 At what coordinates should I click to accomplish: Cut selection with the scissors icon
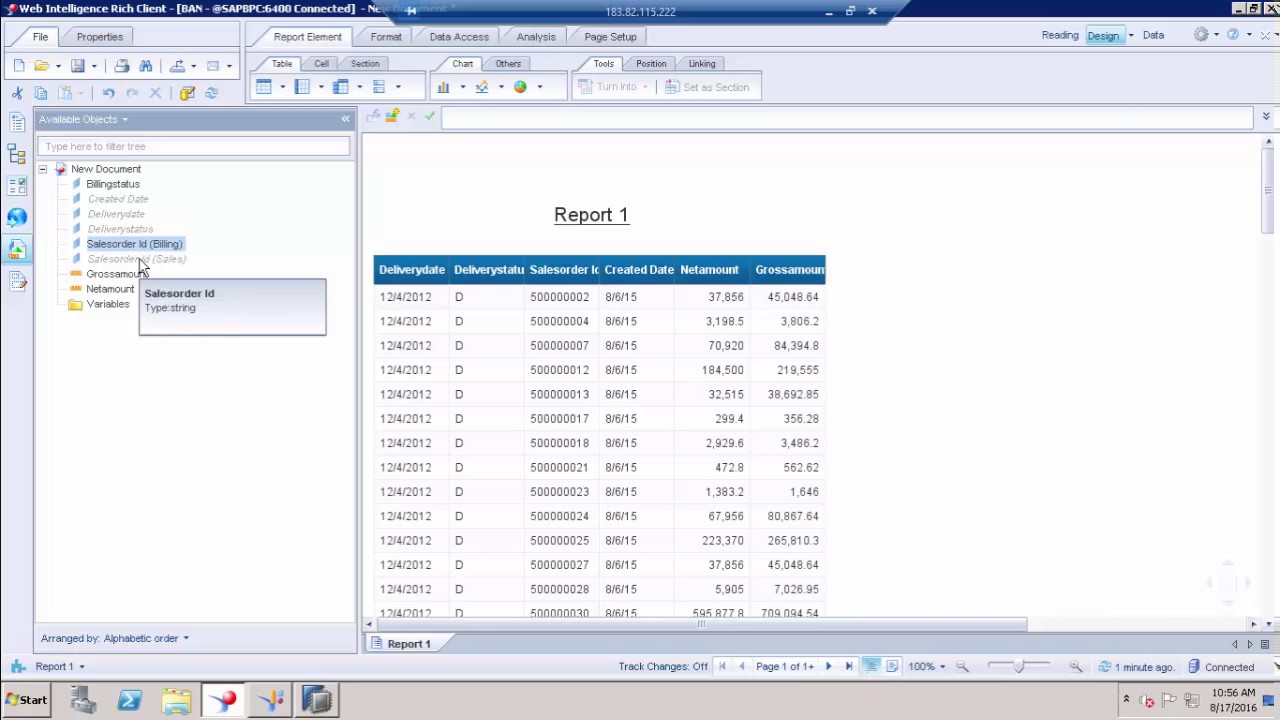click(x=17, y=93)
